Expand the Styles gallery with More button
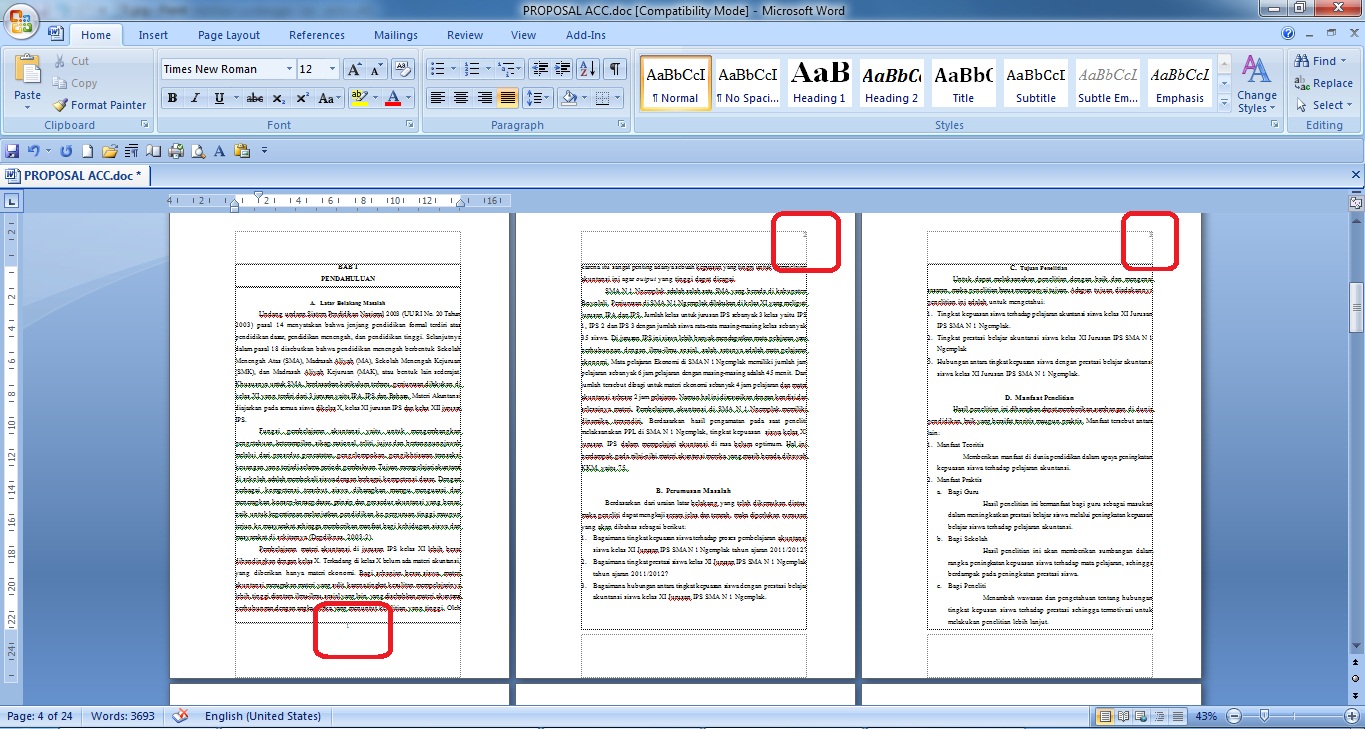The width and height of the screenshot is (1365, 729). point(1224,104)
